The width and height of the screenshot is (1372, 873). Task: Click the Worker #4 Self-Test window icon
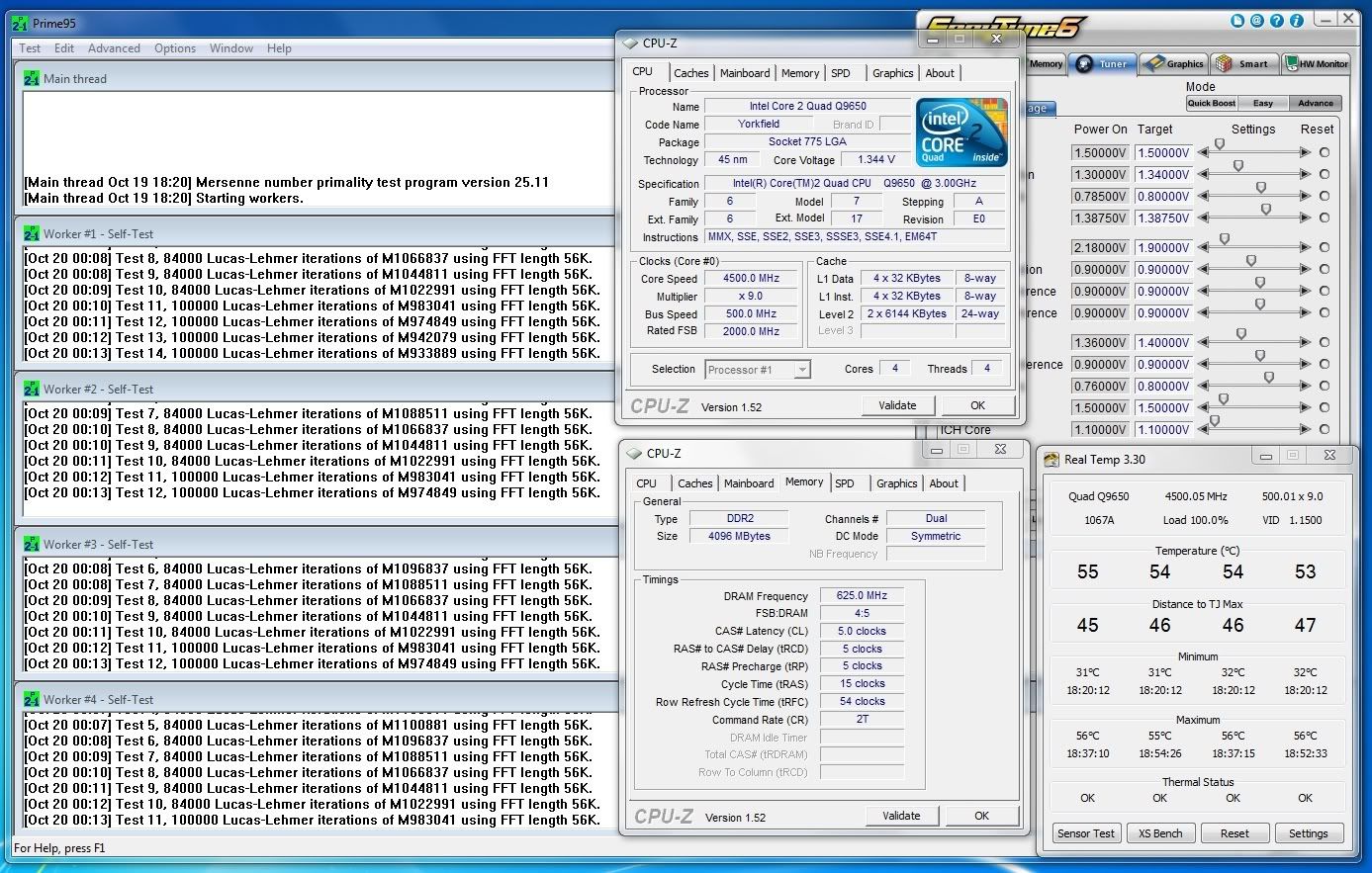click(32, 699)
